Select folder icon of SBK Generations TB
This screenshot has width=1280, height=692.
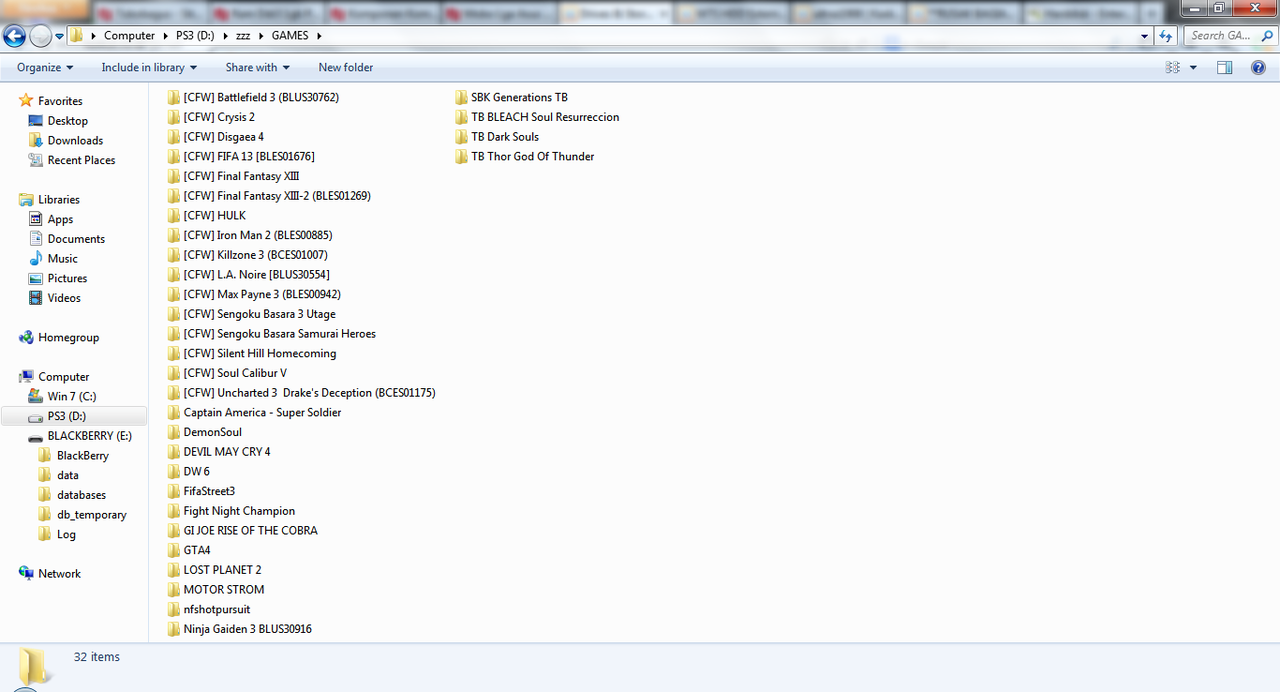pos(461,97)
